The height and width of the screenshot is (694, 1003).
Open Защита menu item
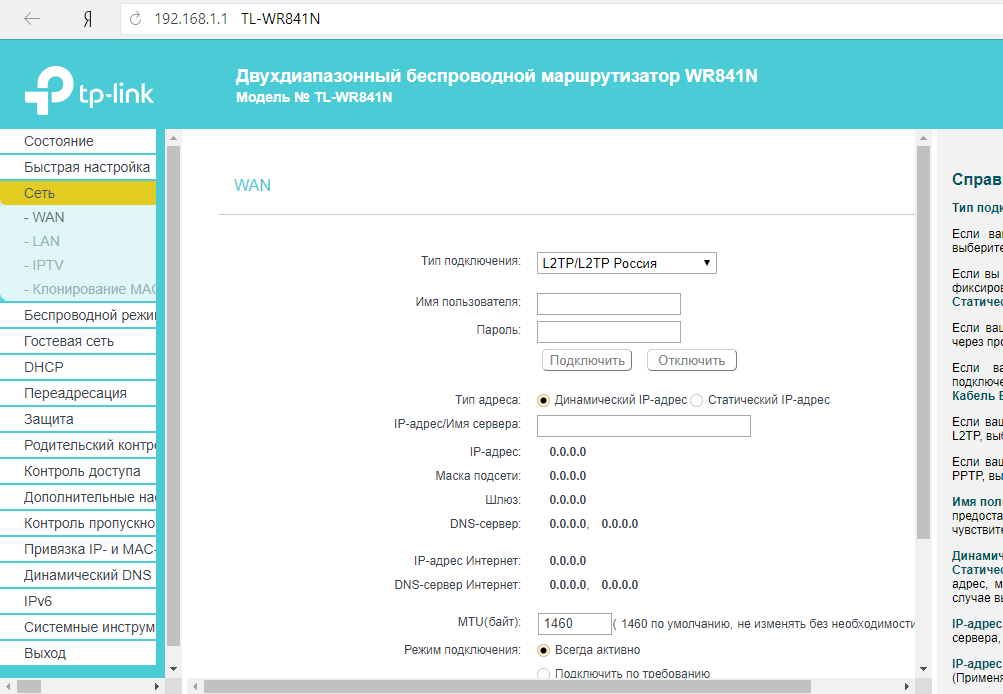point(78,420)
